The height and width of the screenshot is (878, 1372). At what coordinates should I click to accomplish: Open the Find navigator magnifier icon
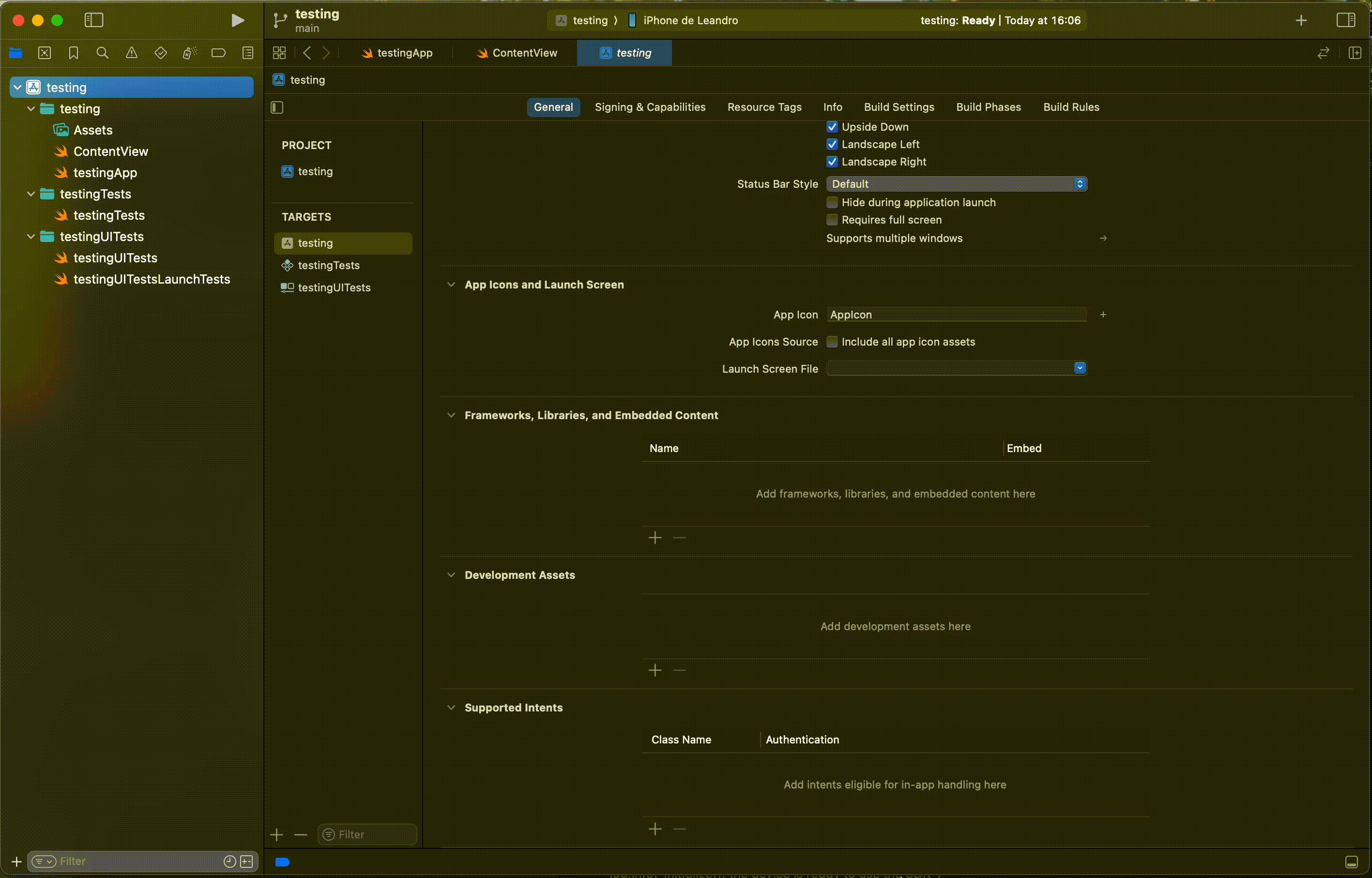tap(103, 53)
